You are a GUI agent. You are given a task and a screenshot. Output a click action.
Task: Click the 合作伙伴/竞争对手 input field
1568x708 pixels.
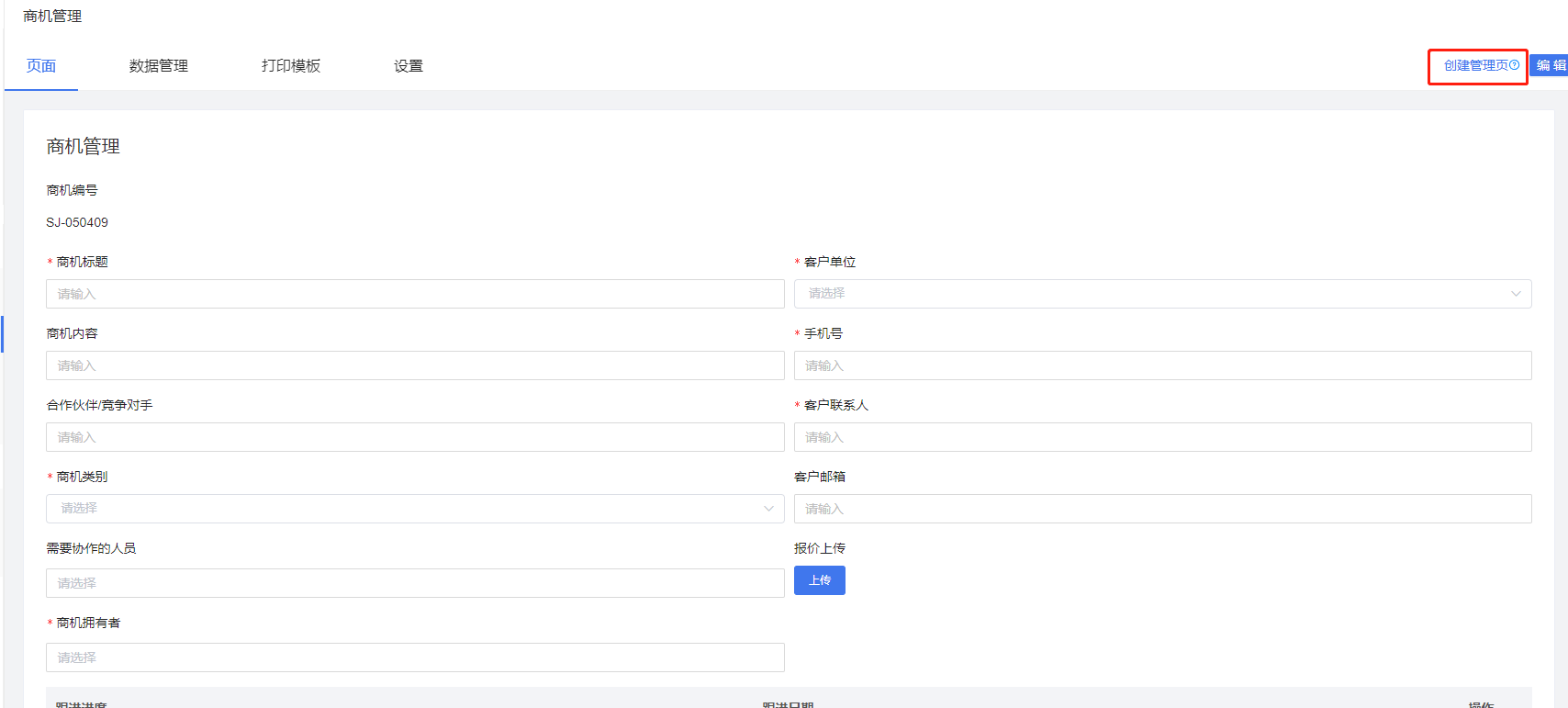[415, 437]
